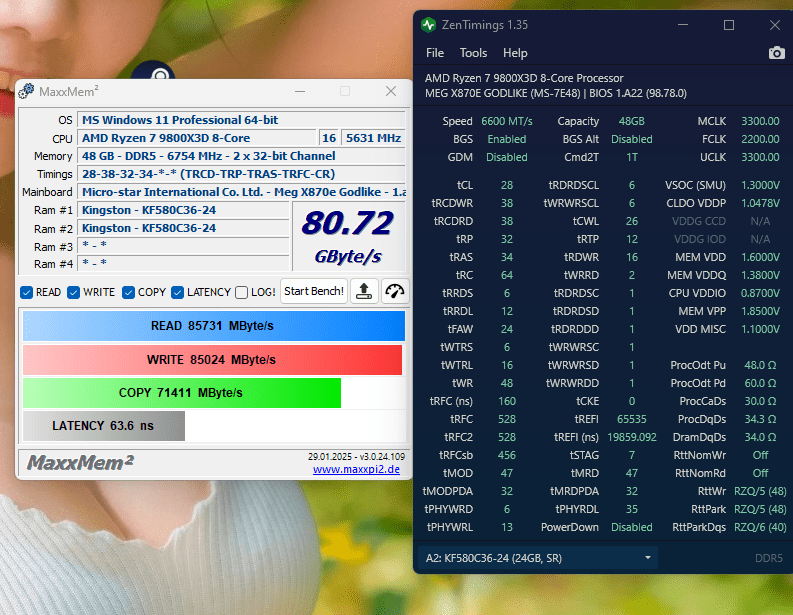Click the Ram #2 Kingston field

[x=183, y=228]
